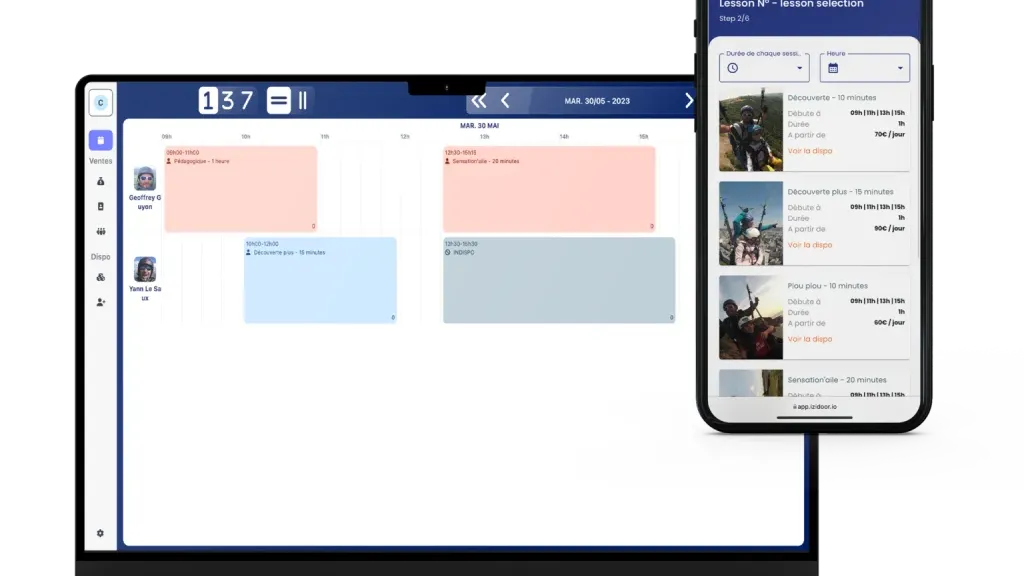Click 'Voir la dispo' for Piou piou
Screen dimensions: 1024x576
809,339
